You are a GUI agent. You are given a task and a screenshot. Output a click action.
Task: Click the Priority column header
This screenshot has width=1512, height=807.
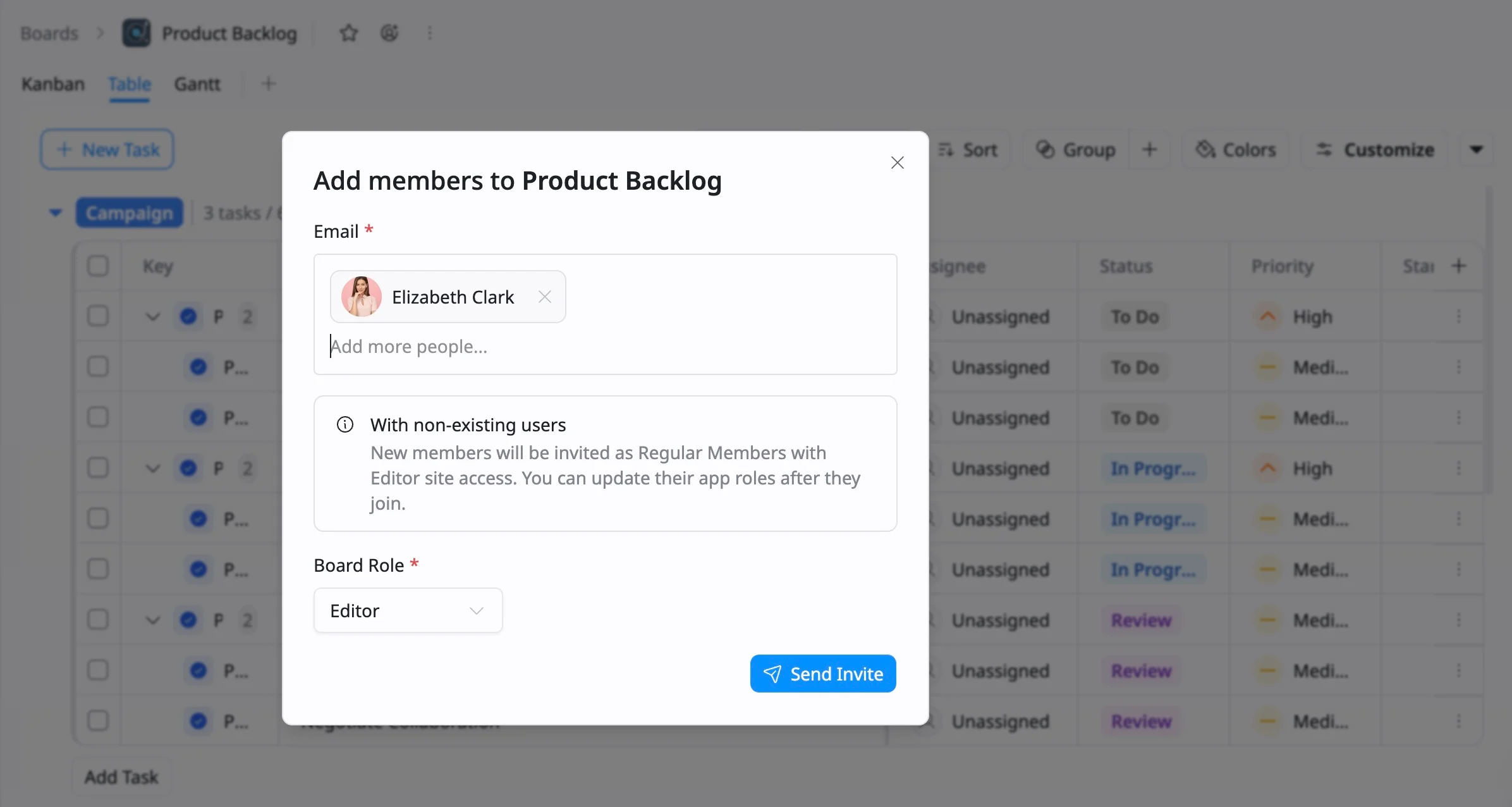coord(1283,266)
